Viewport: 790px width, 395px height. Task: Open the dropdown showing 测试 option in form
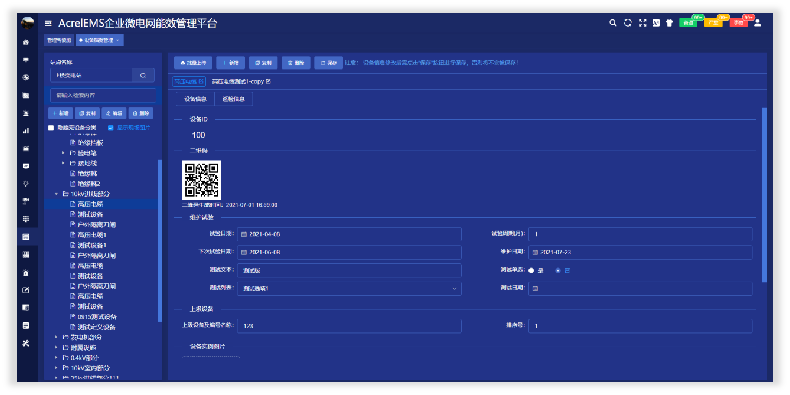tap(349, 288)
